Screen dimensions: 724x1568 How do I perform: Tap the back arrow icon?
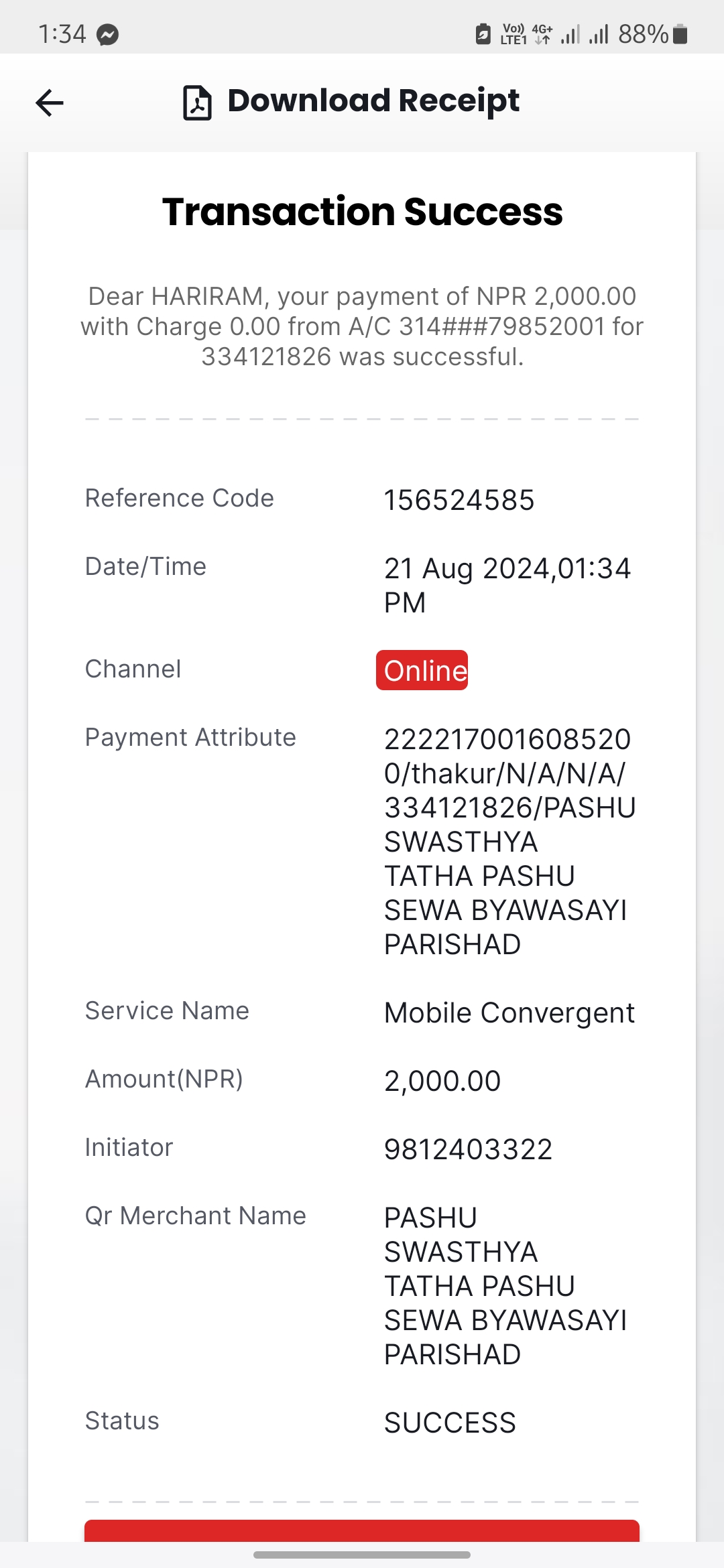(50, 103)
